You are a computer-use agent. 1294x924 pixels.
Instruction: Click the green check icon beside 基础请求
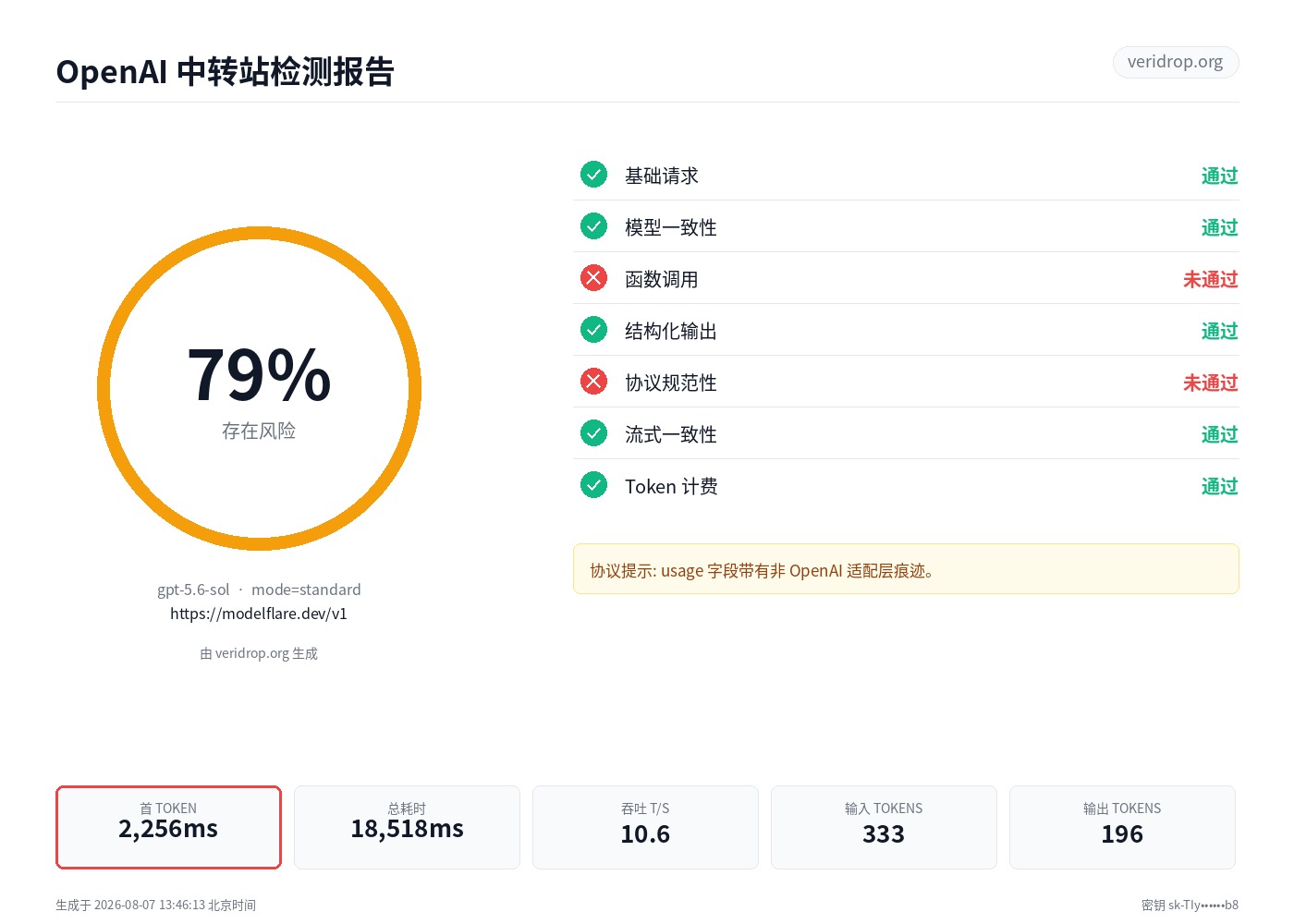[593, 175]
